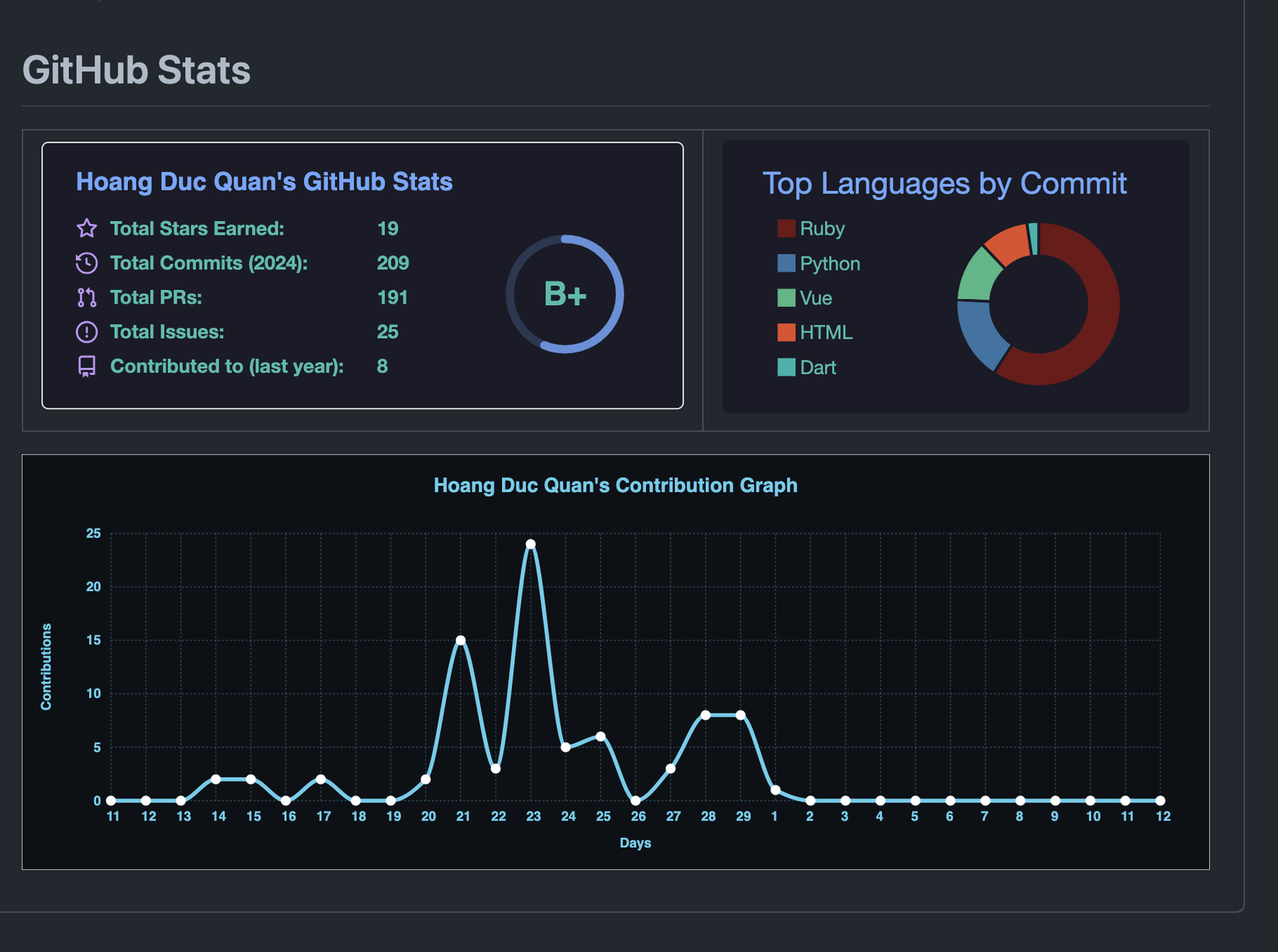This screenshot has width=1278, height=952.
Task: Click the repo icon beside Contributed to
Action: (x=87, y=366)
